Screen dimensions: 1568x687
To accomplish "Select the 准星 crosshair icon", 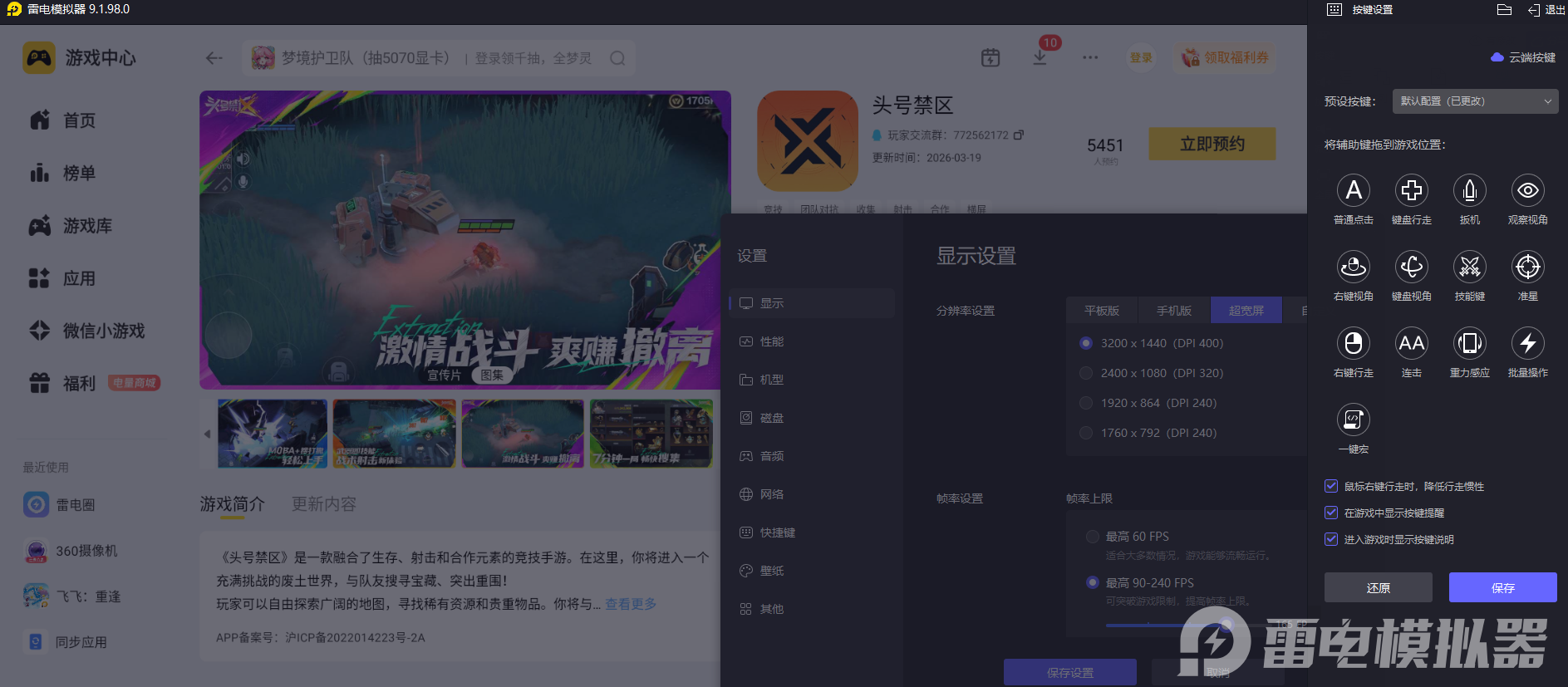I will (x=1527, y=267).
